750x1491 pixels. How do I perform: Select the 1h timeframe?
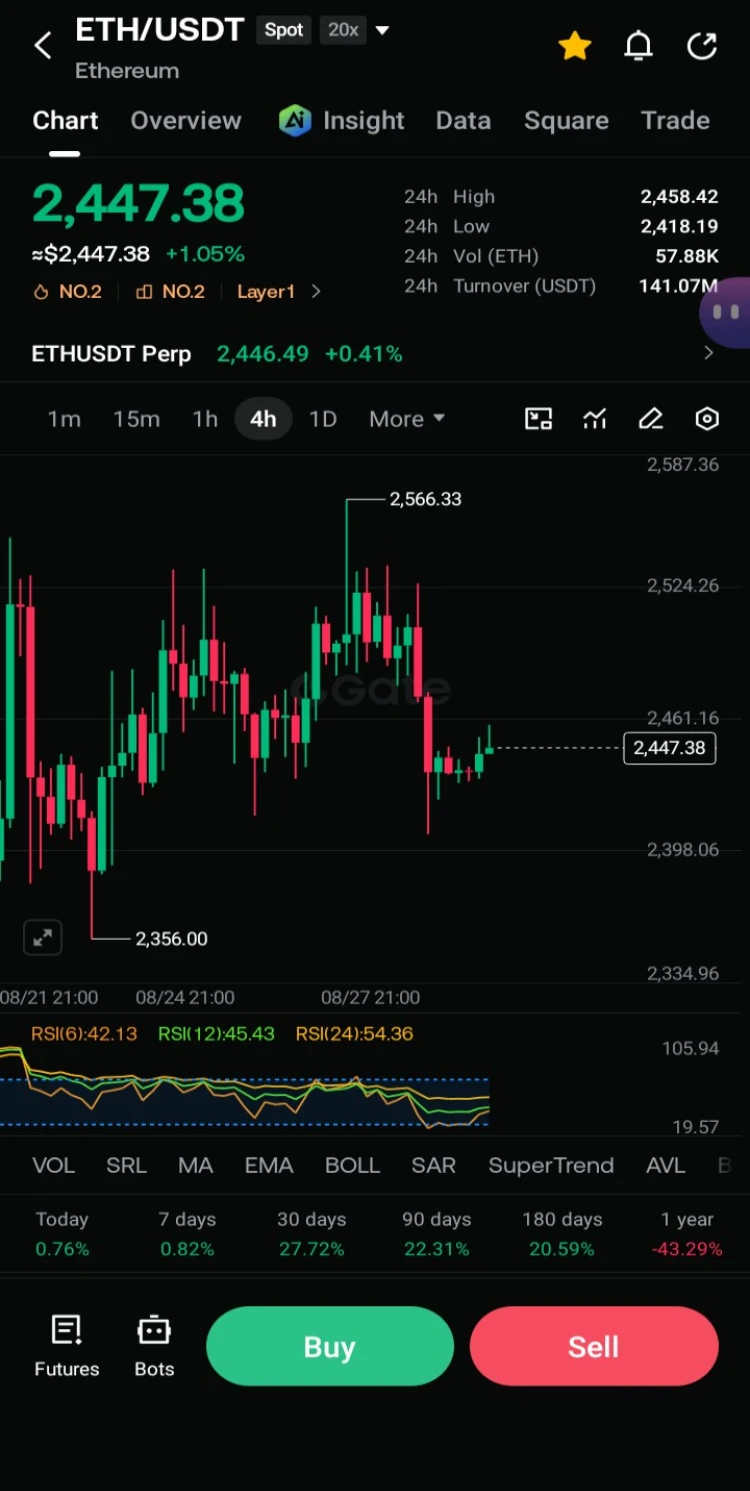point(205,419)
